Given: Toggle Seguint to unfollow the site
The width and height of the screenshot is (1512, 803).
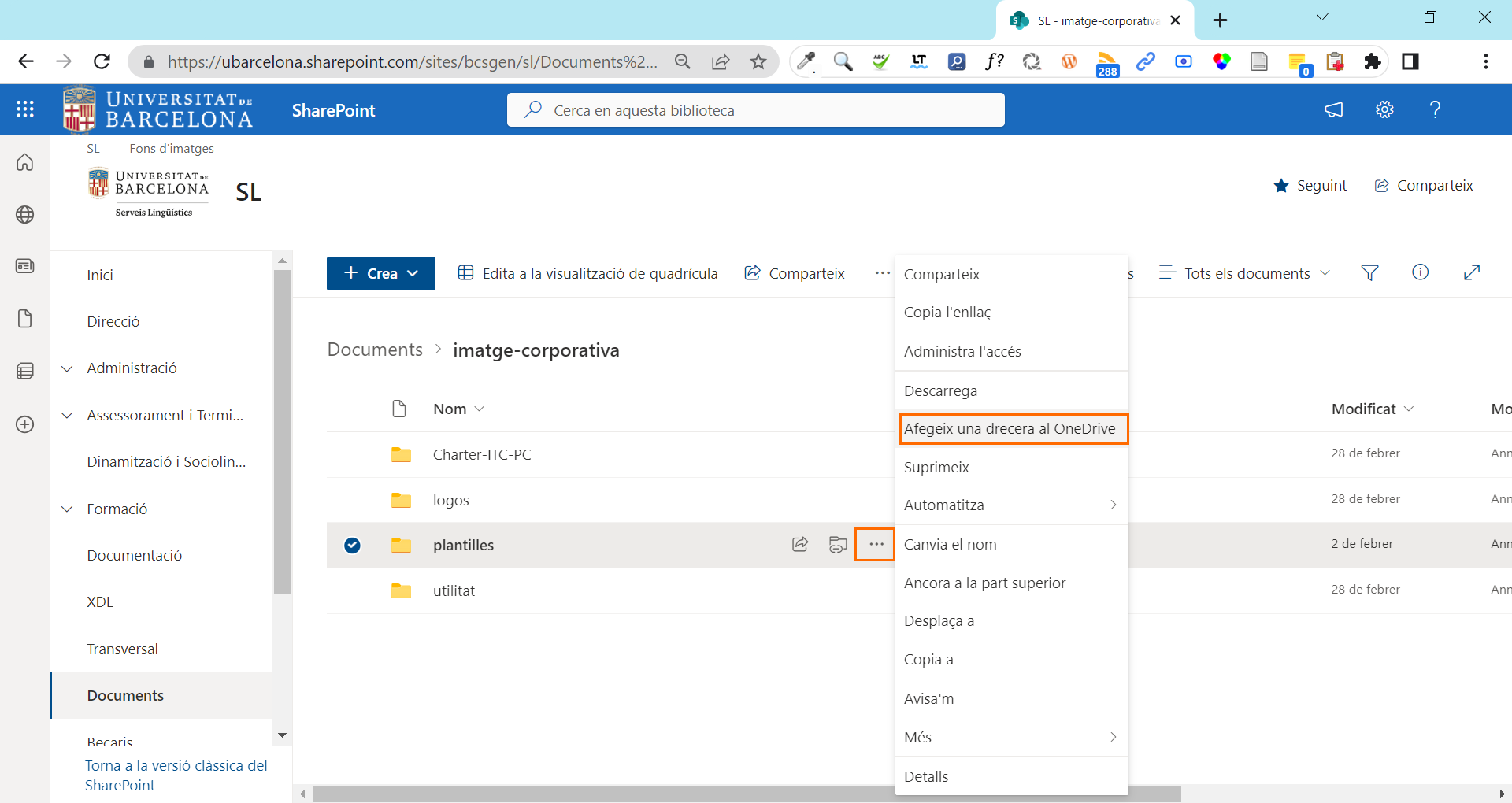Looking at the screenshot, I should click(1310, 186).
